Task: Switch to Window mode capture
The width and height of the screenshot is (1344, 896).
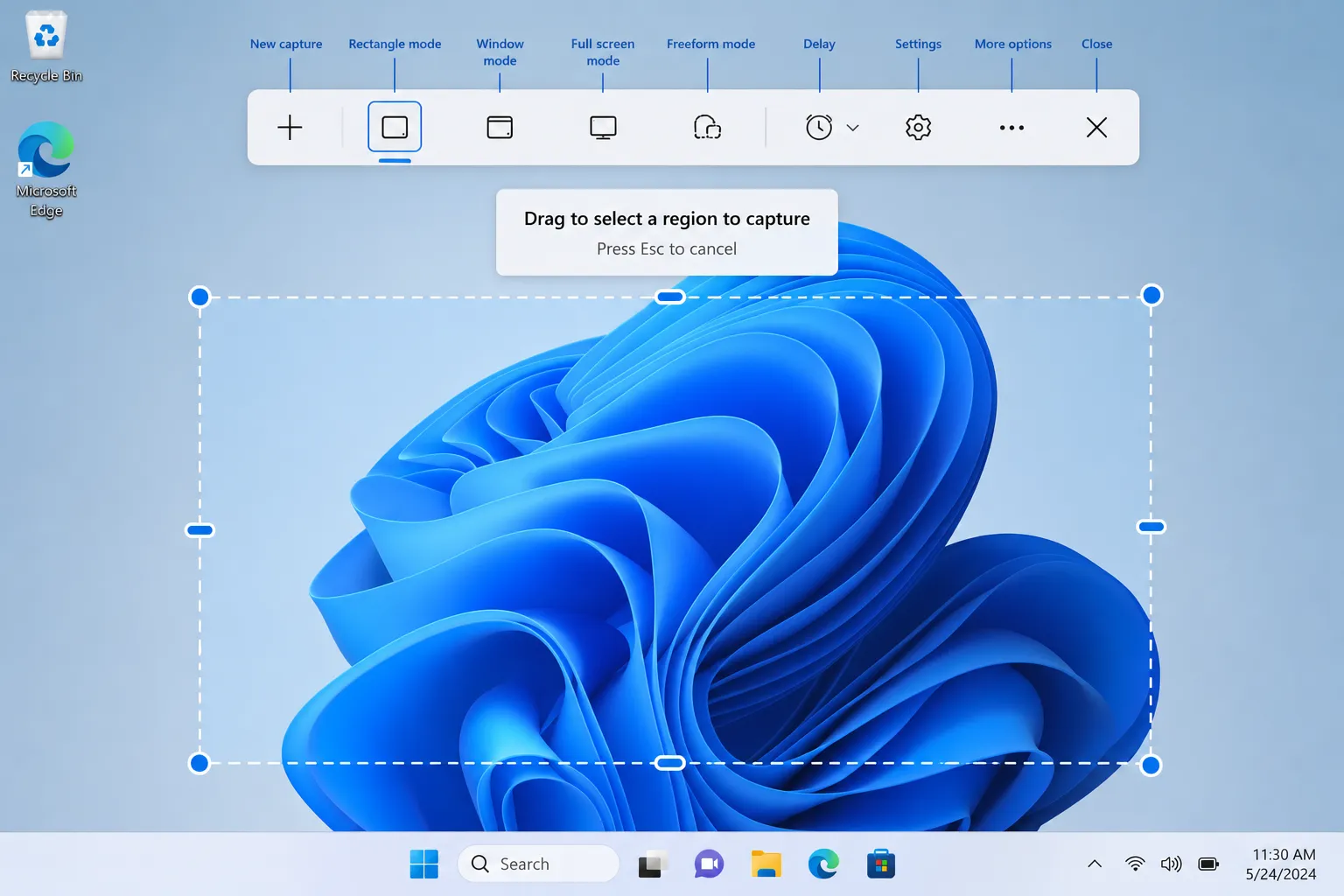Action: [x=500, y=128]
